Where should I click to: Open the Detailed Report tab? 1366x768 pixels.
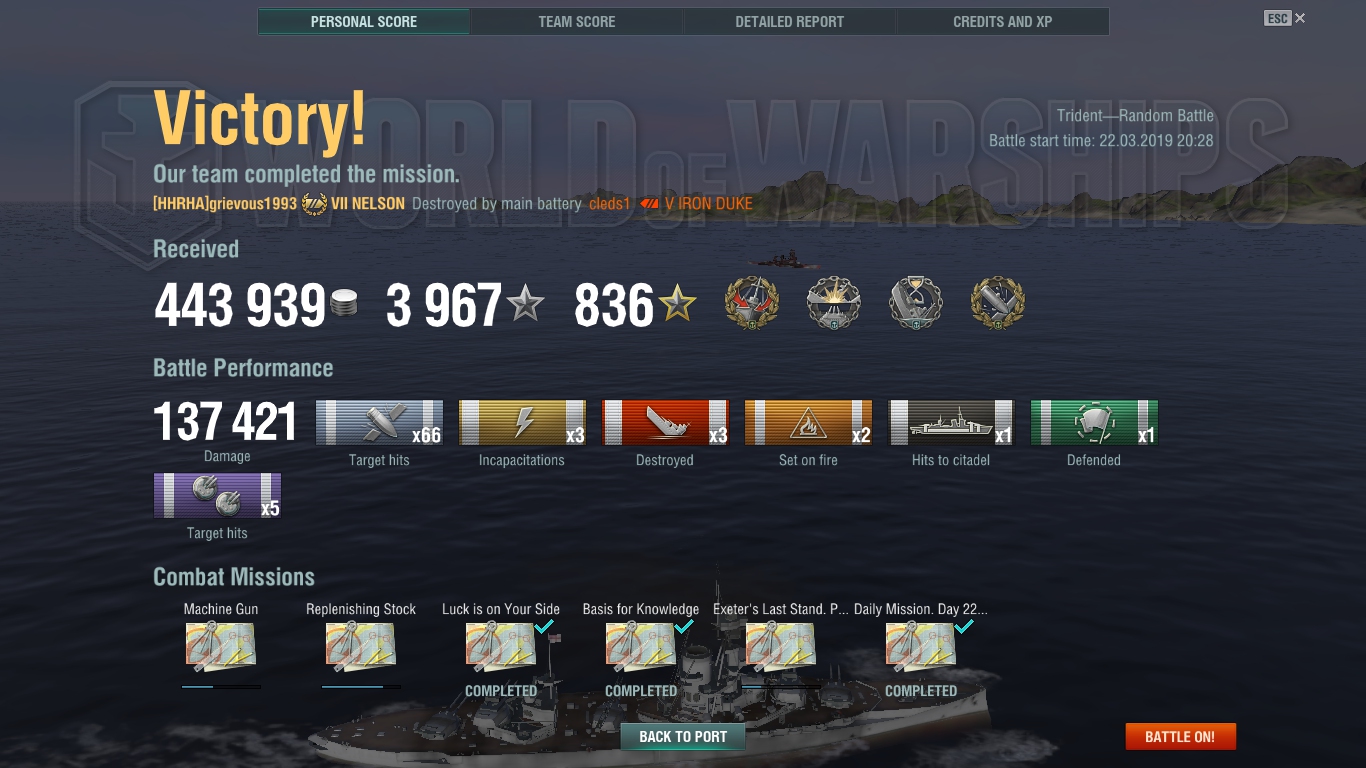coord(790,21)
